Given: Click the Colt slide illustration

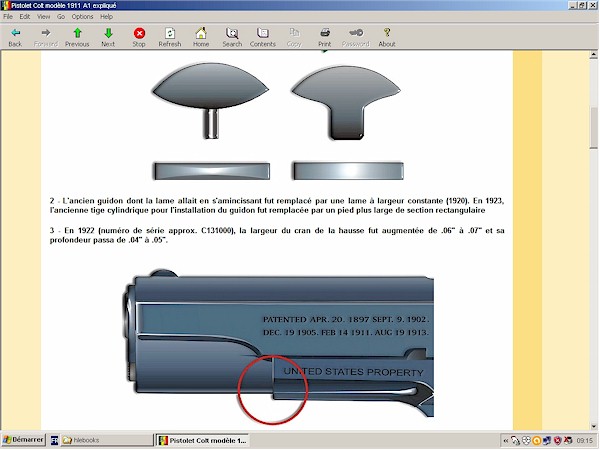Looking at the screenshot, I should point(278,344).
